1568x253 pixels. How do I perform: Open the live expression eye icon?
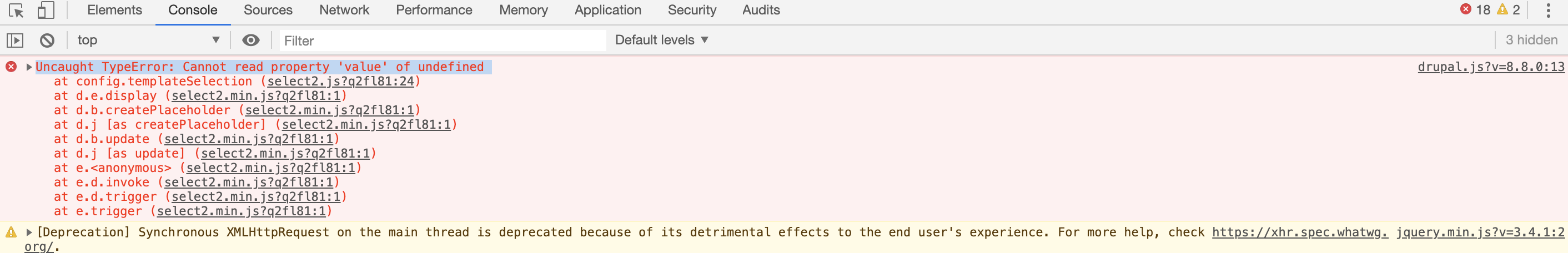[250, 40]
